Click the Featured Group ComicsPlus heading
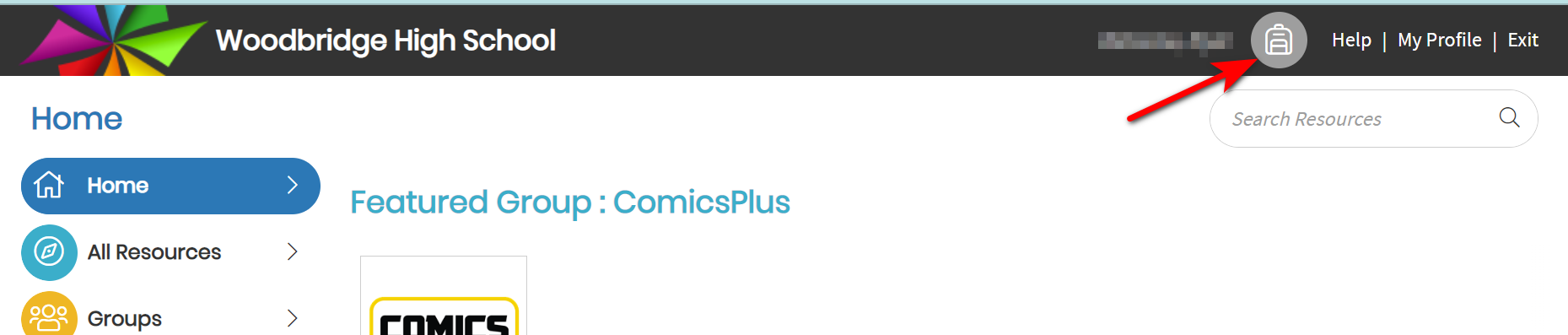This screenshot has width=1568, height=335. (x=570, y=203)
